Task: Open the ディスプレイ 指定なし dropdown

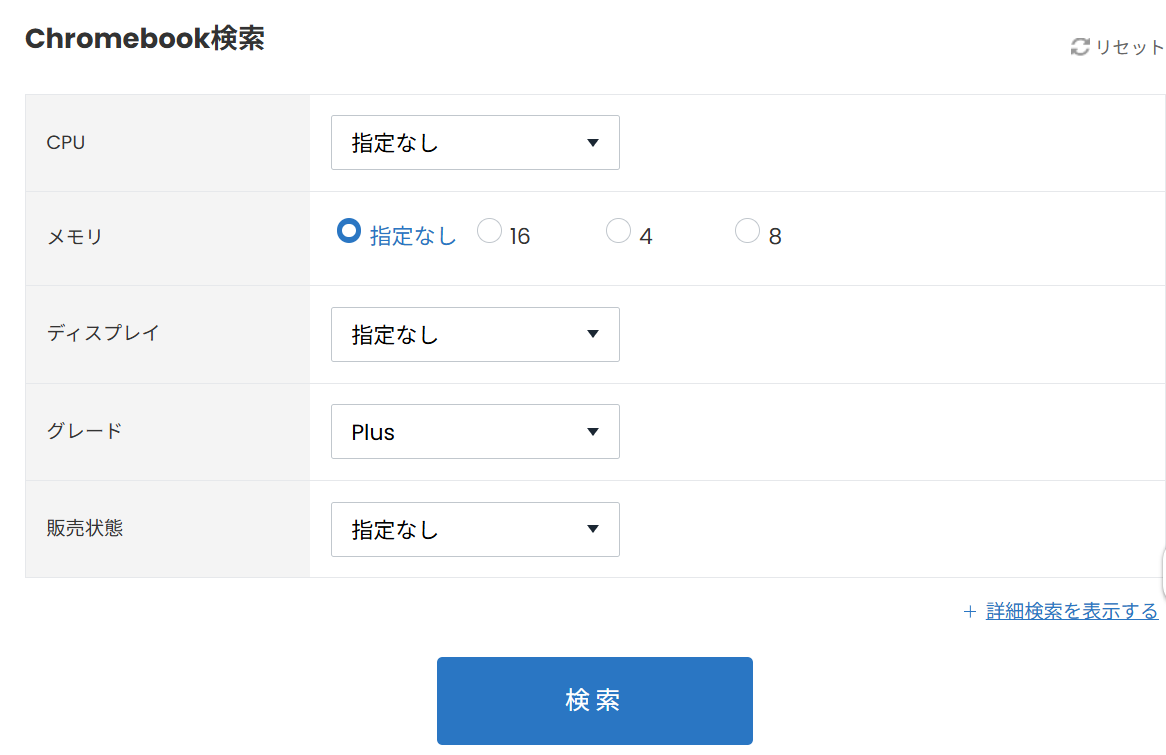Action: [475, 334]
